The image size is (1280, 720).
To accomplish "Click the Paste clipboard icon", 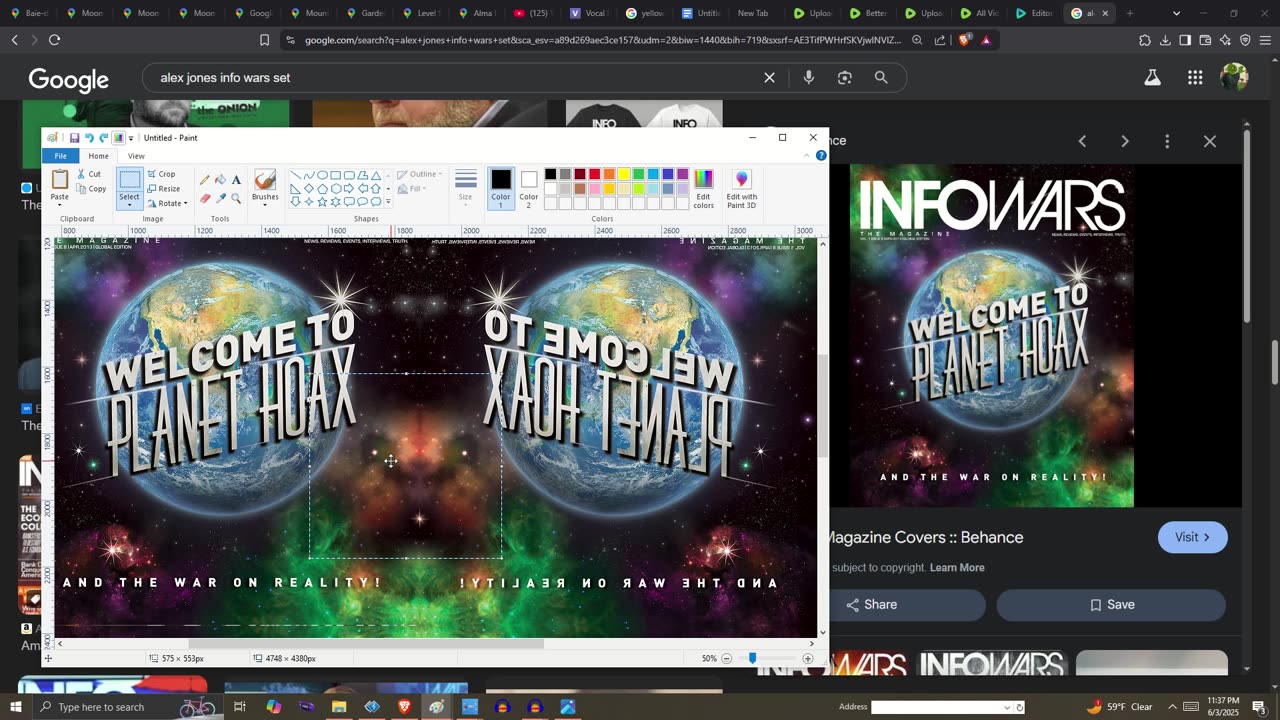I will pos(60,180).
